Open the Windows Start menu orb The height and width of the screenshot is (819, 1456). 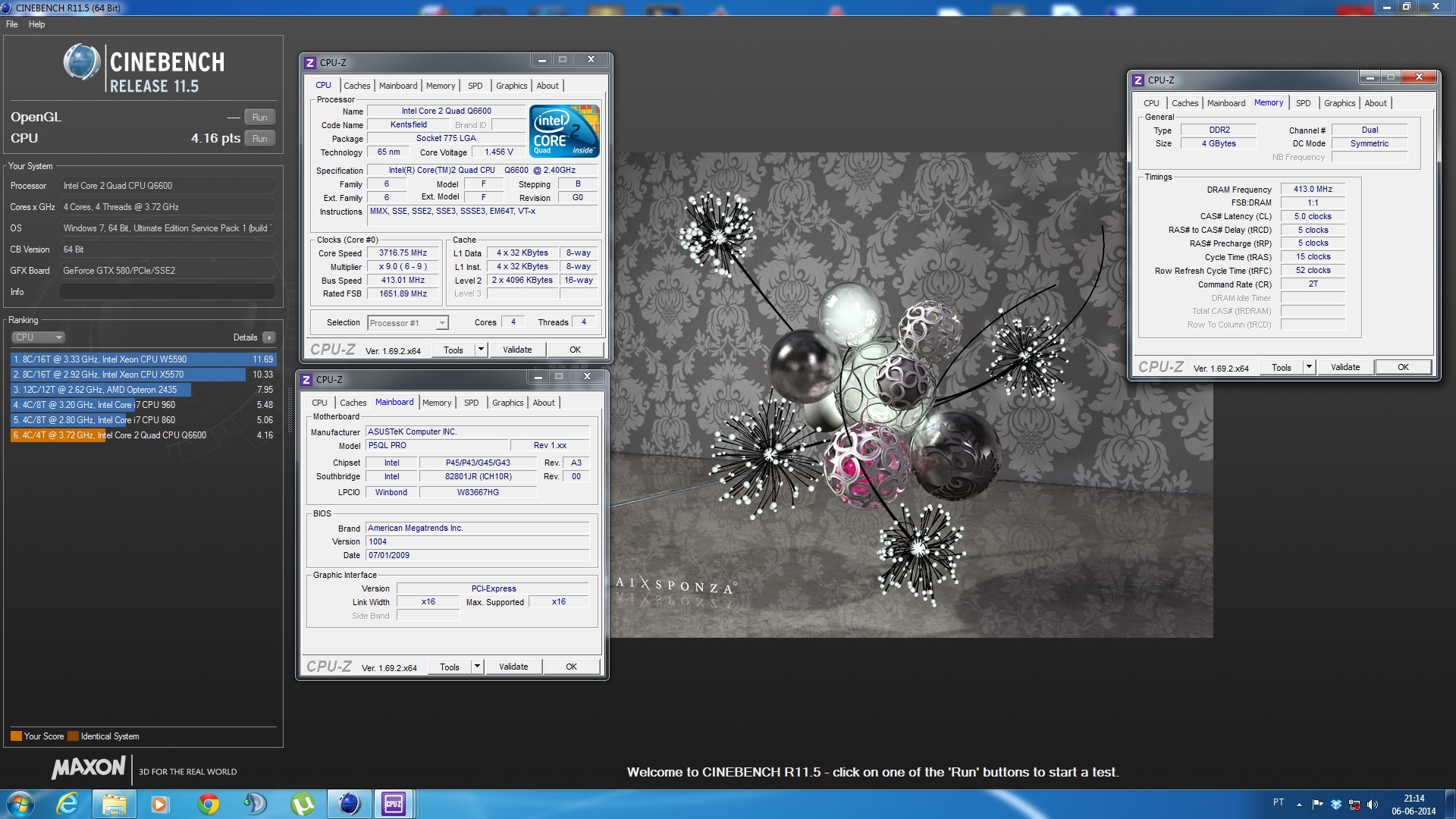click(x=20, y=804)
